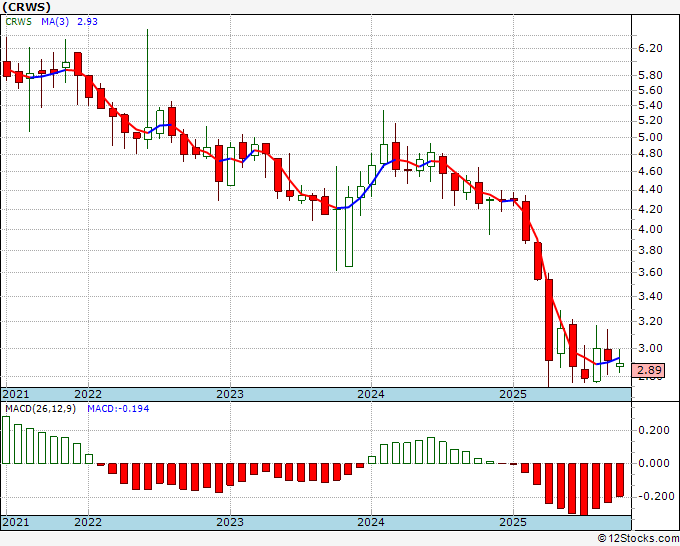Click the 4.40 price axis label
This screenshot has height=546, width=680.
click(651, 190)
